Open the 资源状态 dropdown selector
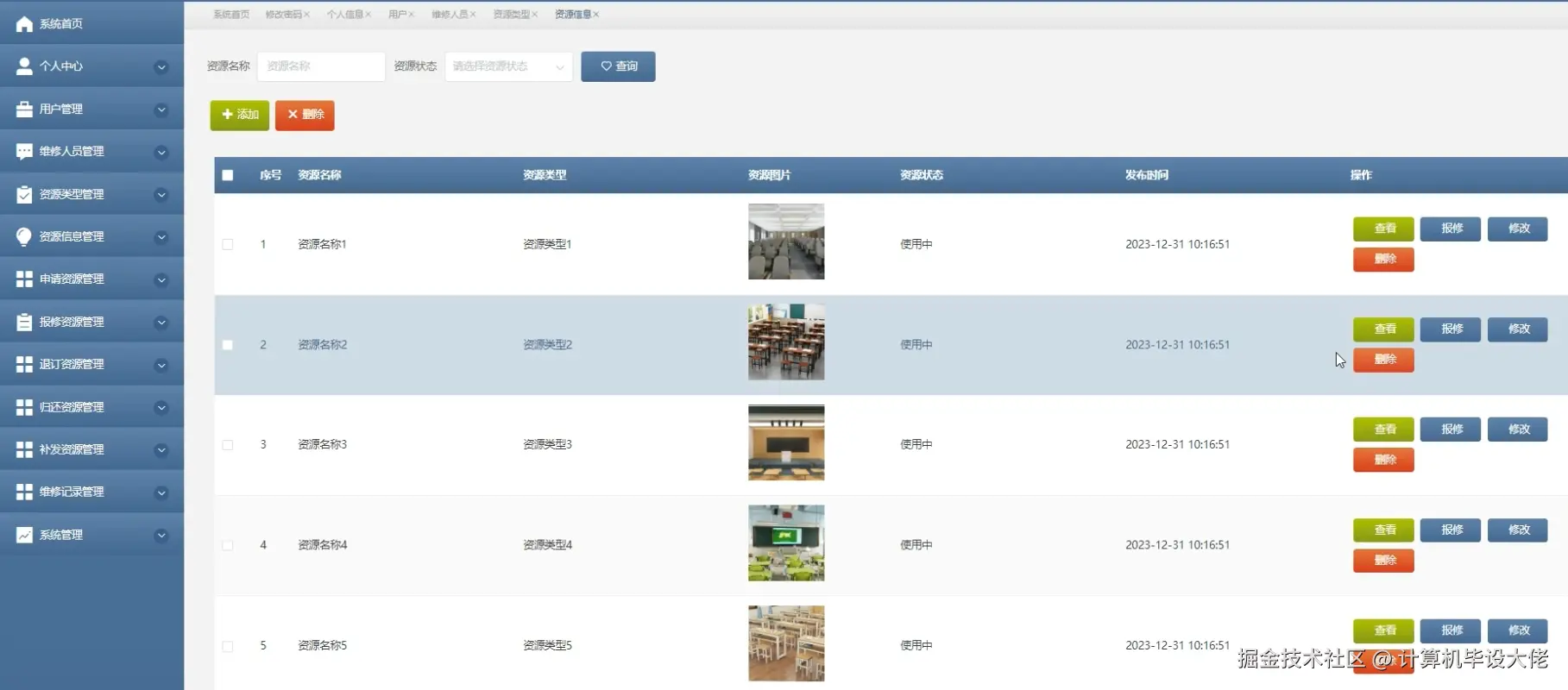 point(508,66)
